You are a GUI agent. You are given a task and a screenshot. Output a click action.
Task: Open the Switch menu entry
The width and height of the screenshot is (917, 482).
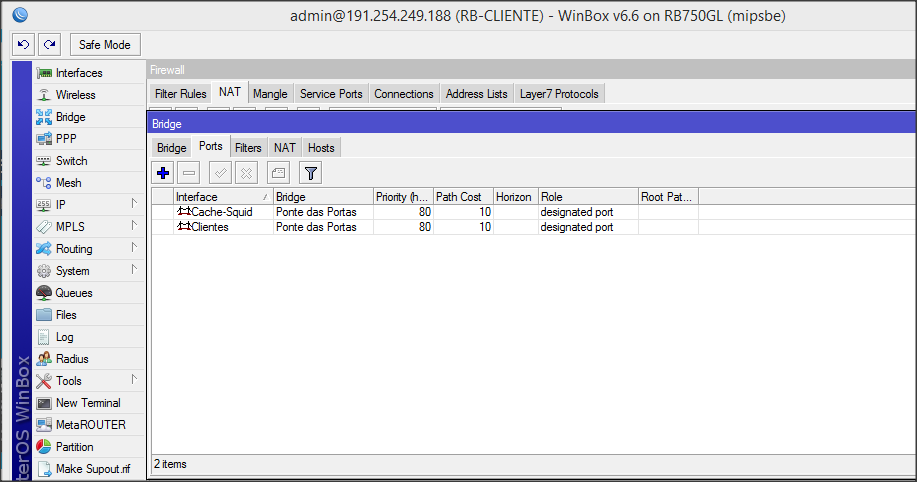coord(89,161)
